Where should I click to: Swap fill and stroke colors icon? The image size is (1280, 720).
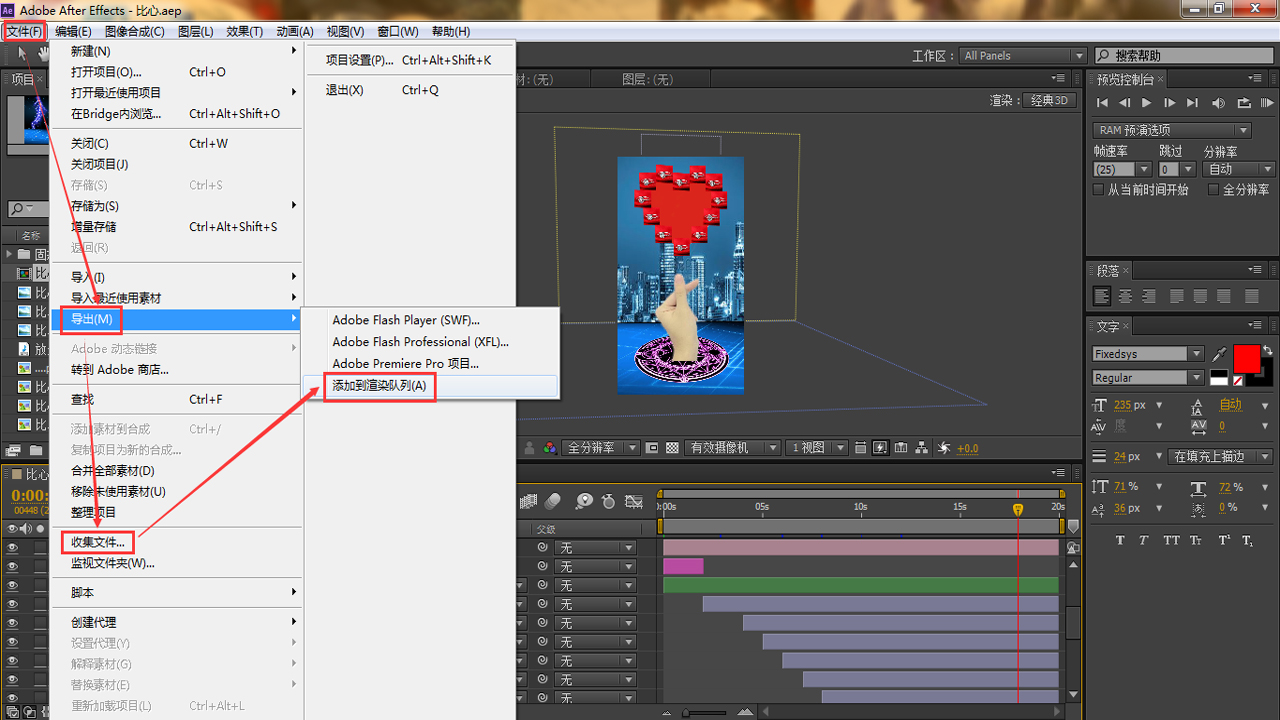(x=1267, y=350)
